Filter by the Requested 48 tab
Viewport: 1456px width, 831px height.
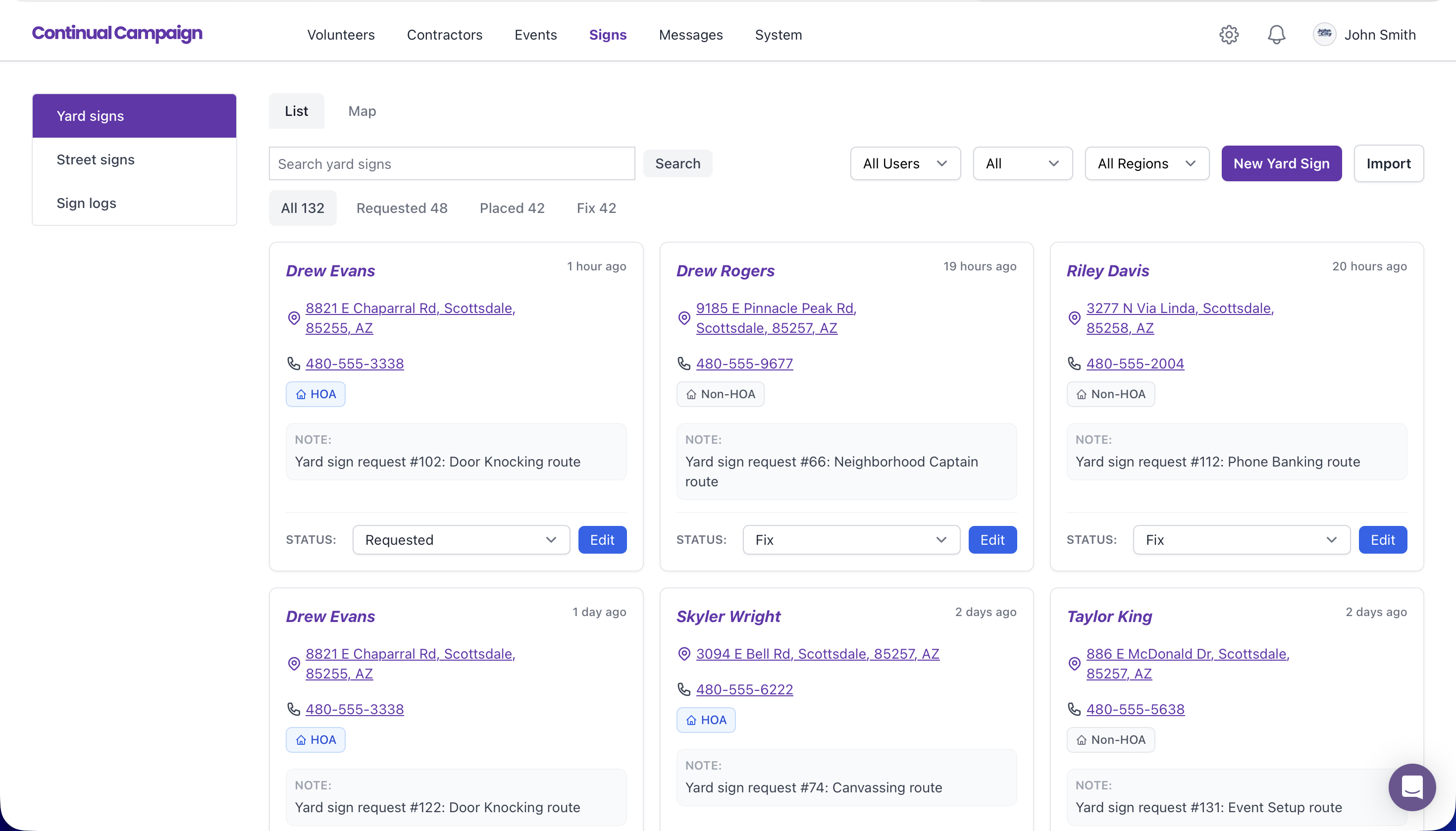[x=402, y=208]
